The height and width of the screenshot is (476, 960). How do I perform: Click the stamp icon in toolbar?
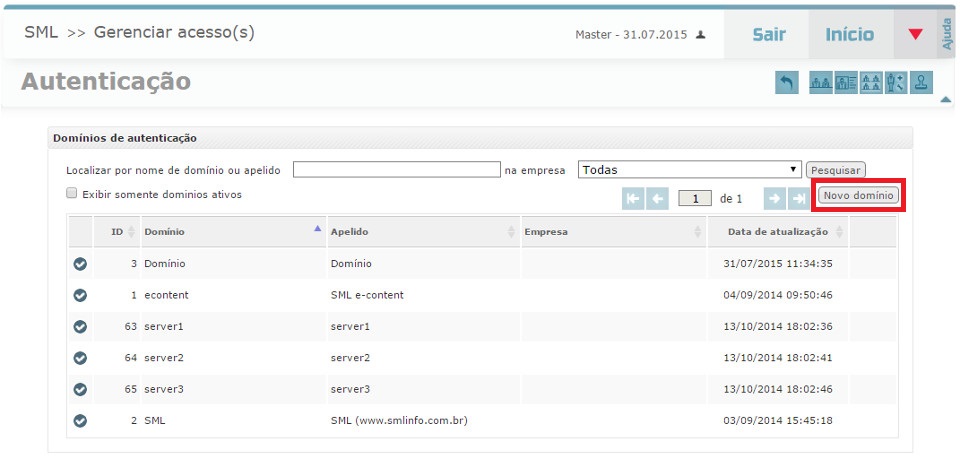[921, 83]
